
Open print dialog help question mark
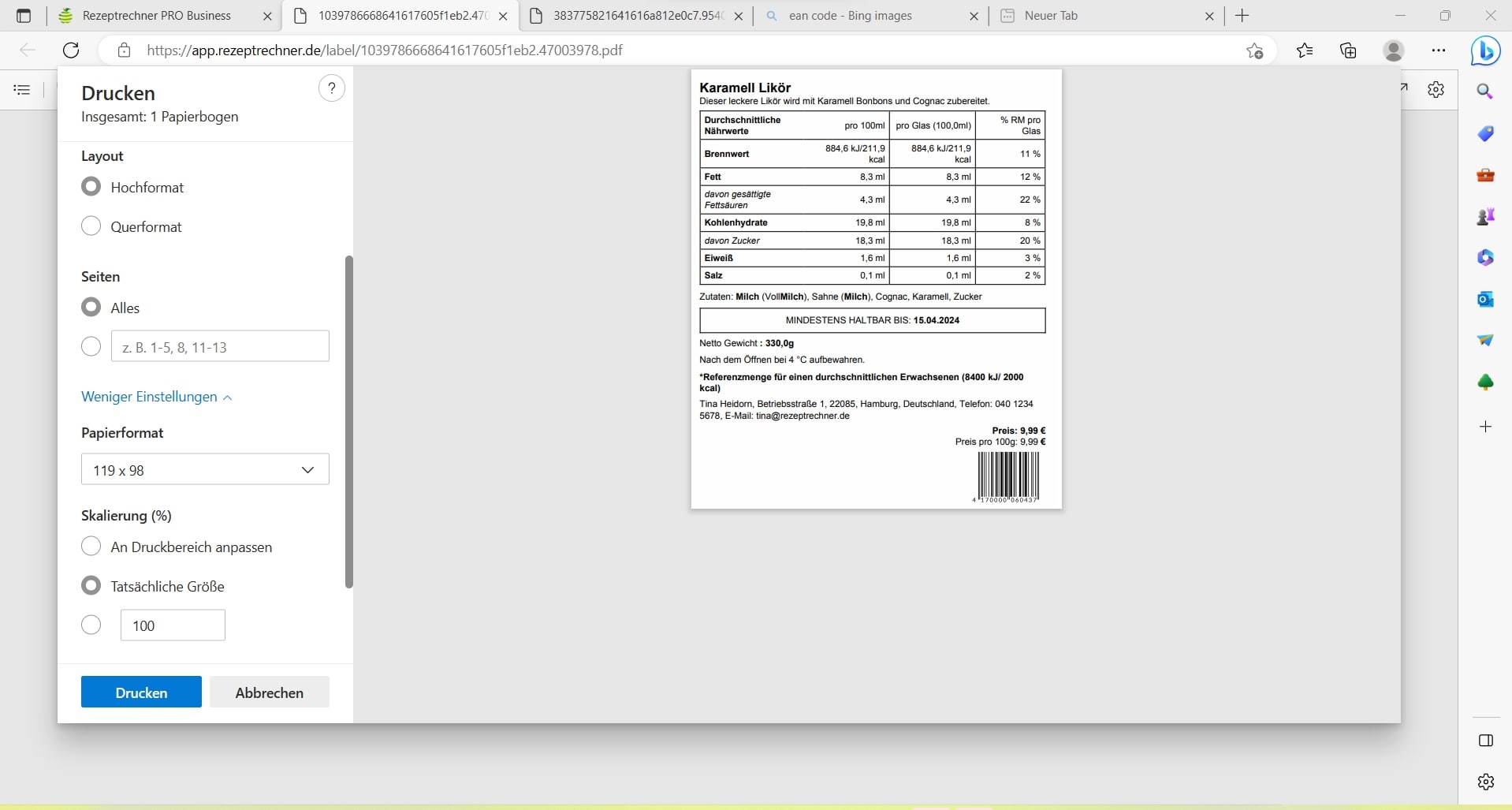point(332,88)
